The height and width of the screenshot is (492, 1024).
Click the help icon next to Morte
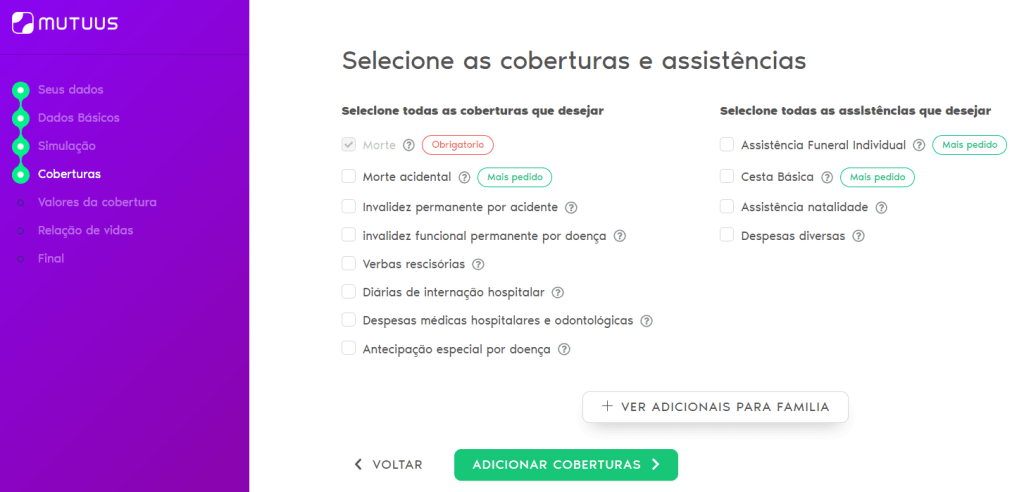click(x=409, y=145)
